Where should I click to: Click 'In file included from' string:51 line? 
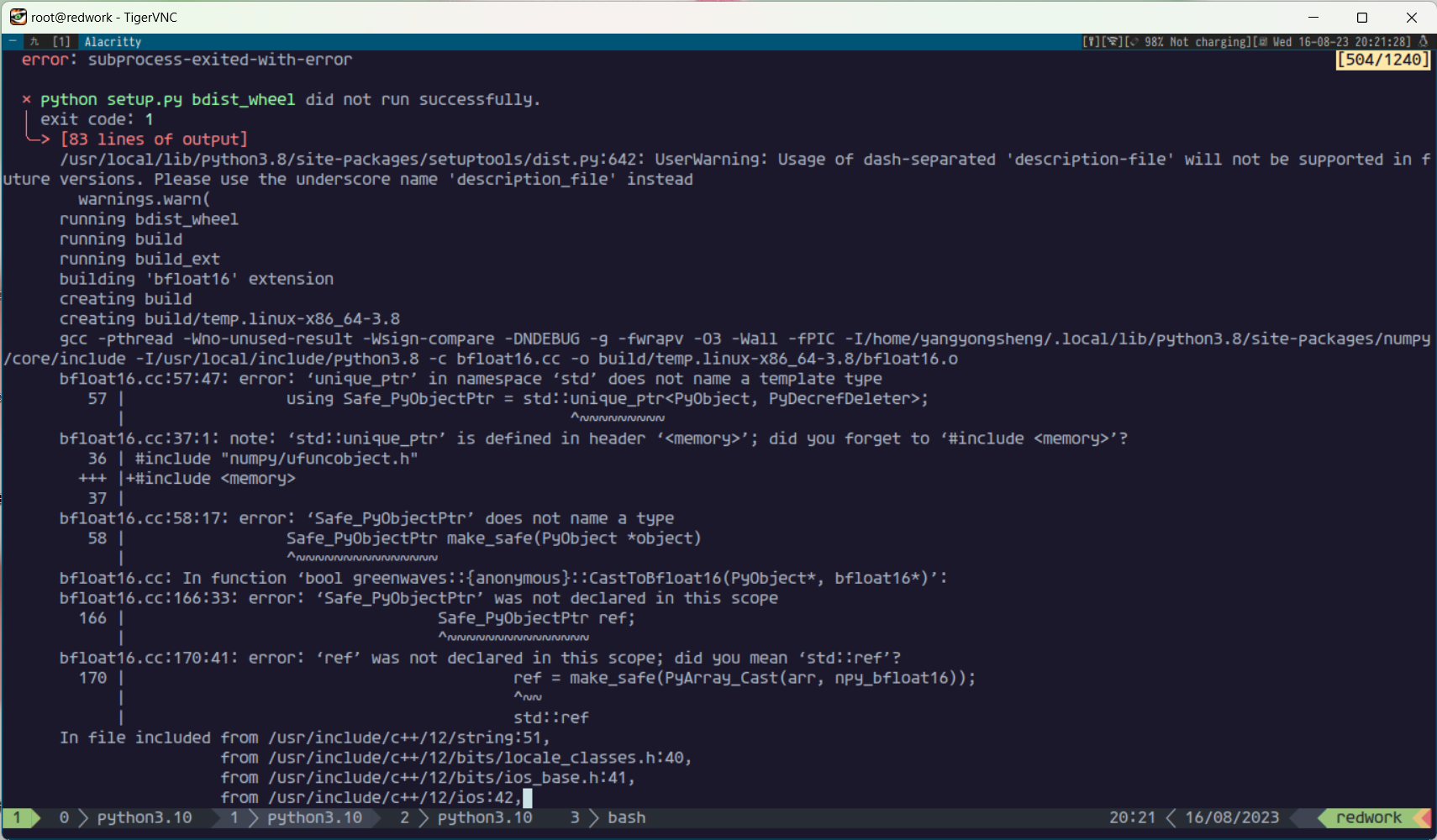(304, 738)
